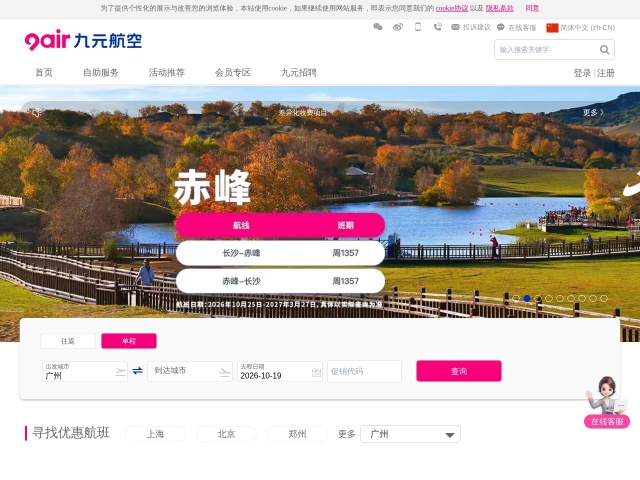The width and height of the screenshot is (640, 480).
Task: Expand the 广州 city dropdown
Action: (x=410, y=434)
